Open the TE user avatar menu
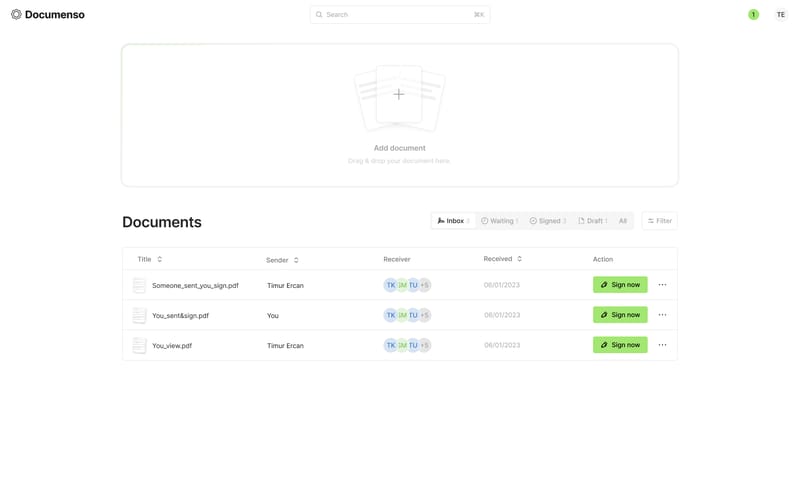 click(x=781, y=15)
